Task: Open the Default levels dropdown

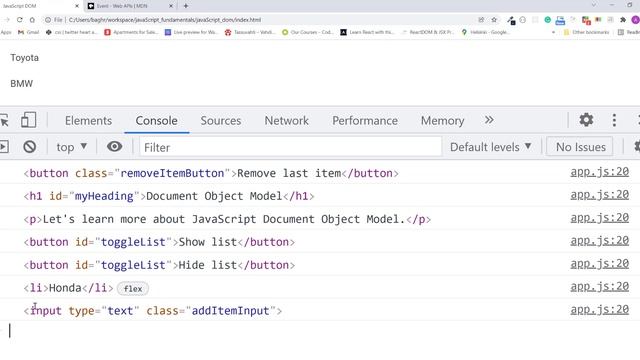Action: (490, 147)
